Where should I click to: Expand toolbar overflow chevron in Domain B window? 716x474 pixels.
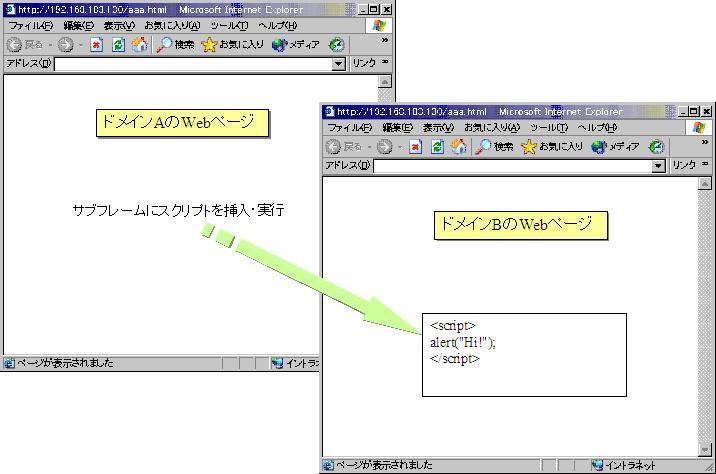pyautogui.click(x=705, y=142)
